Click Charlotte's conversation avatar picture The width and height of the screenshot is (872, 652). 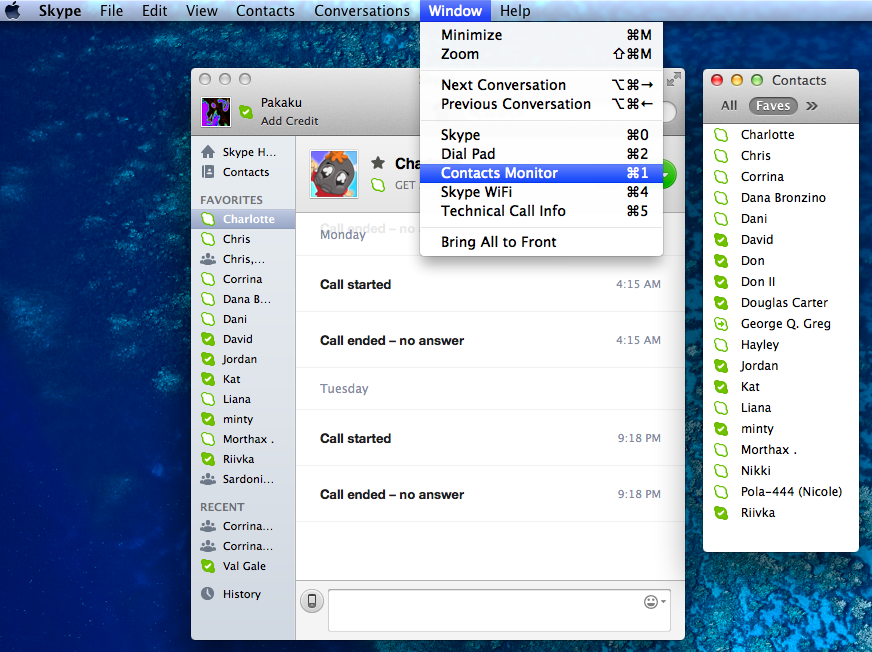334,174
